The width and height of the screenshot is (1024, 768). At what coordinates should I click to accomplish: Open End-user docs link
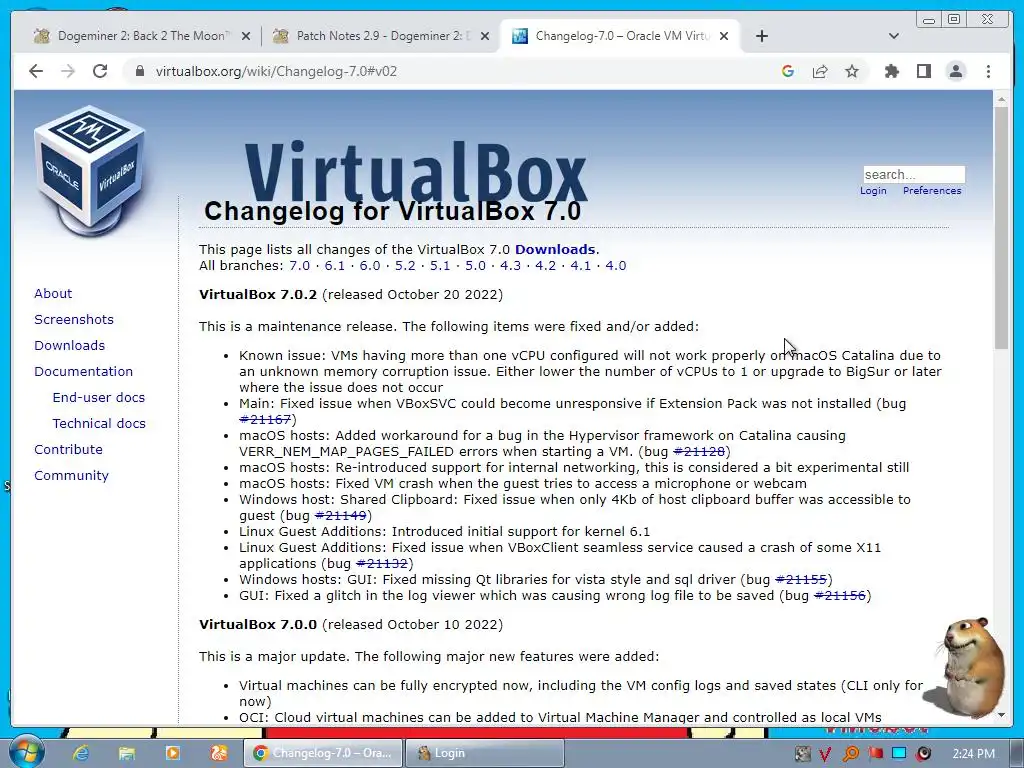coord(99,398)
